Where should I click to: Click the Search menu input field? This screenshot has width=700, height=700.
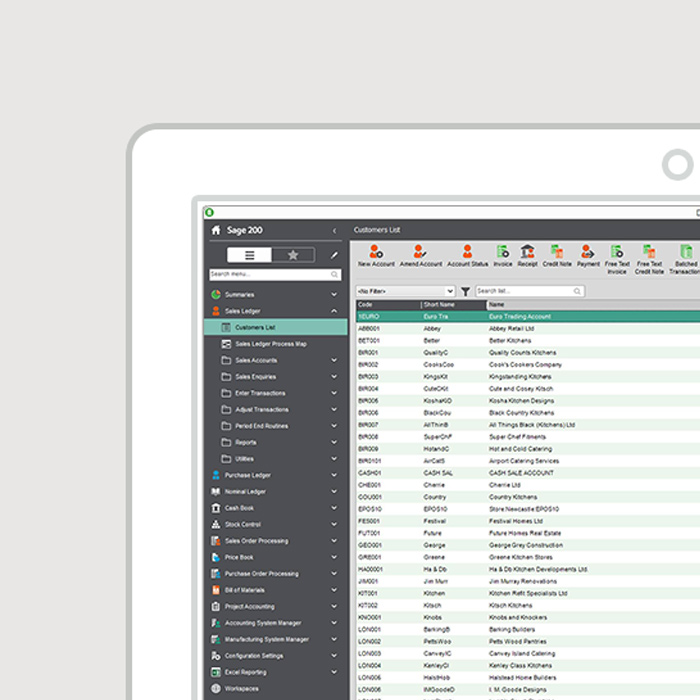click(275, 274)
